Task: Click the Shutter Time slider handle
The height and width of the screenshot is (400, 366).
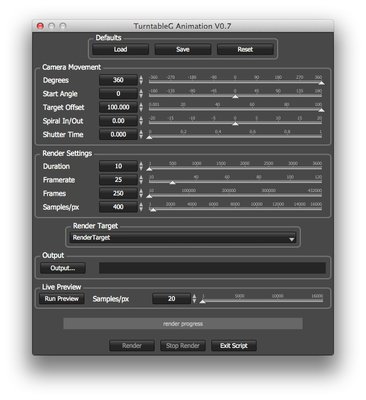Action: click(149, 137)
